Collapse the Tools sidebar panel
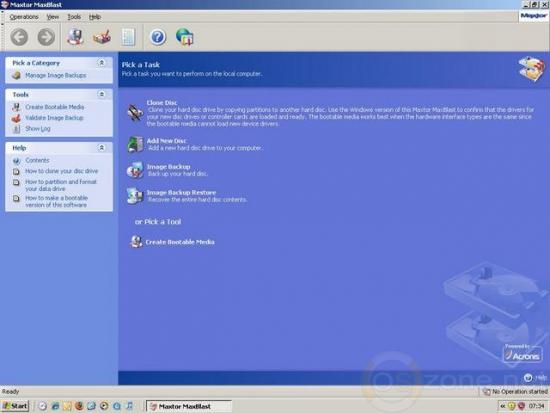Screen dimensions: 550x413 pos(101,94)
